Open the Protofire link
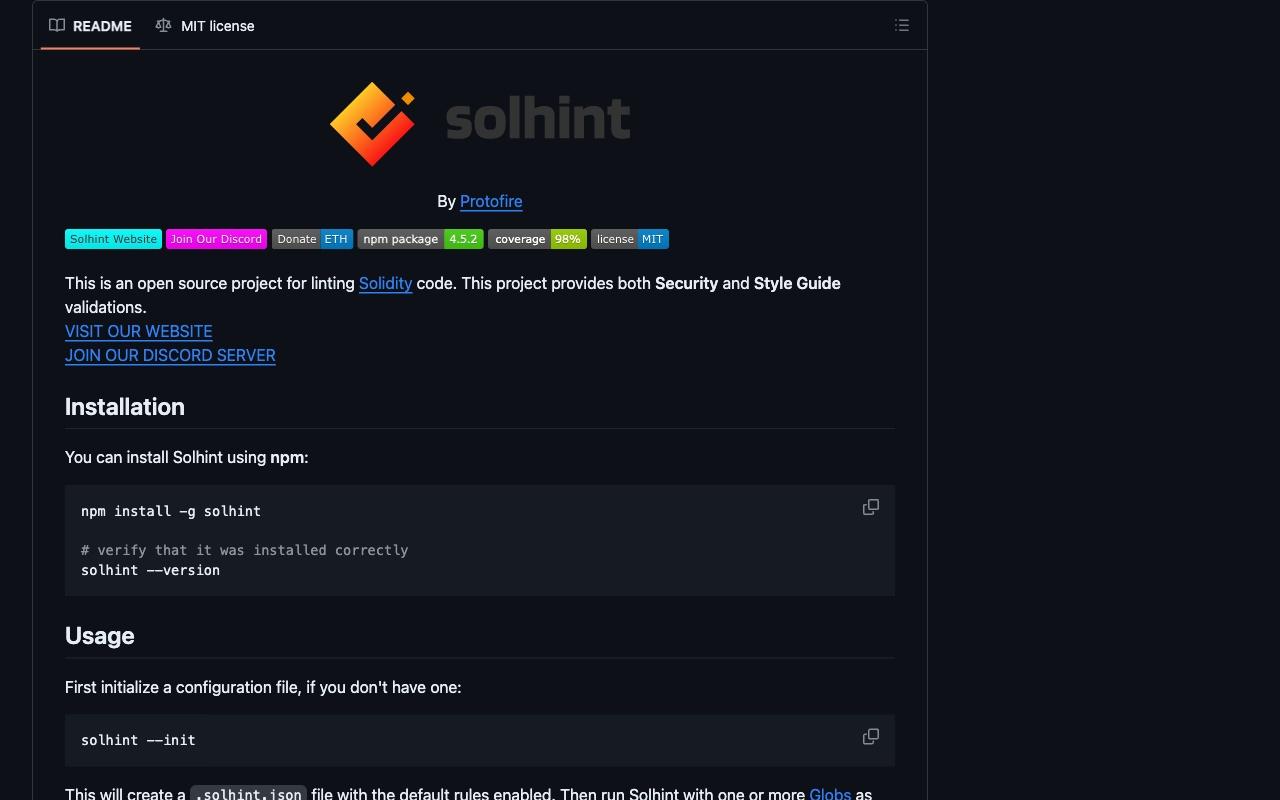 pos(491,201)
